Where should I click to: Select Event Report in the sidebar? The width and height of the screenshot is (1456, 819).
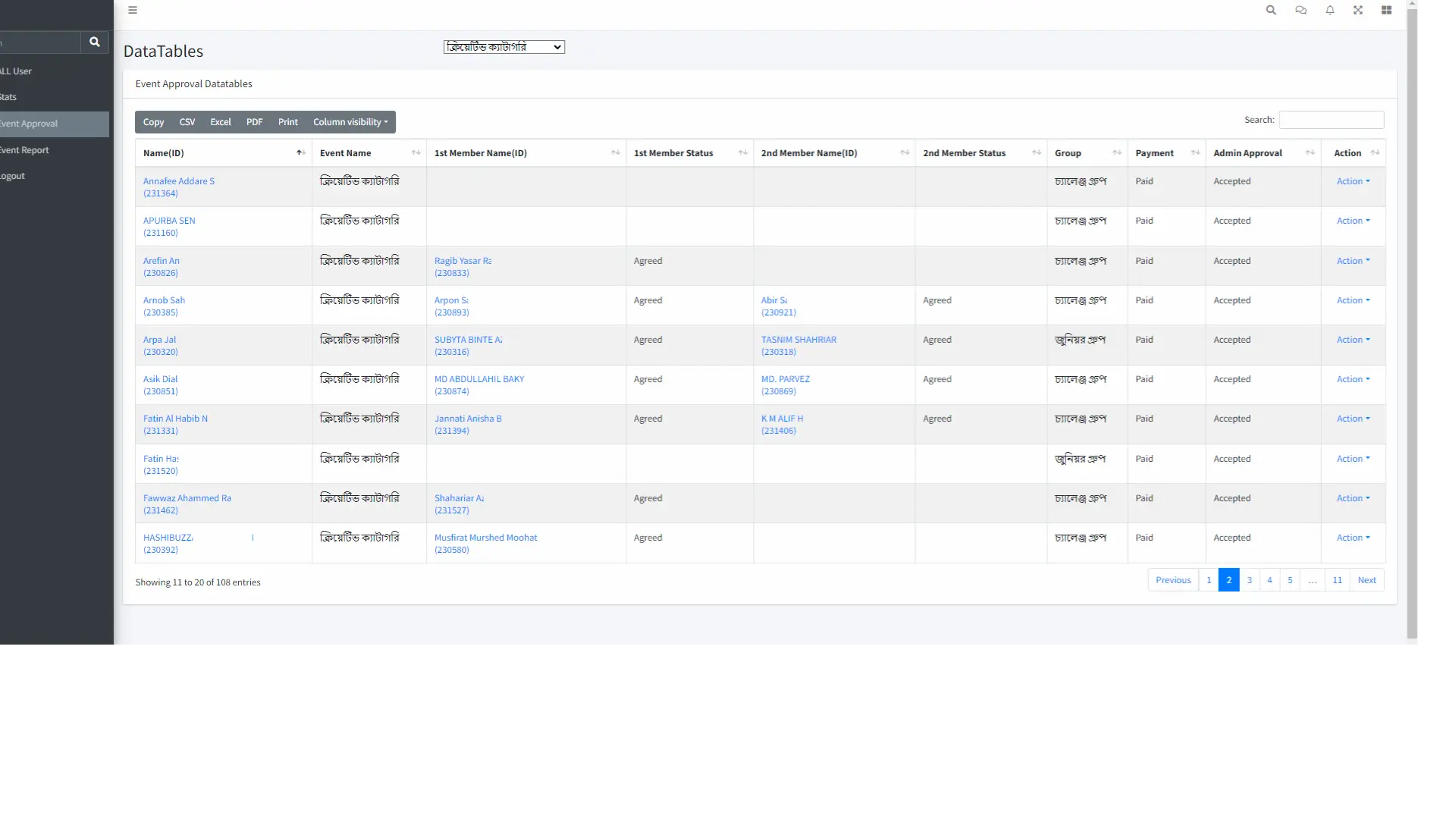tap(25, 149)
